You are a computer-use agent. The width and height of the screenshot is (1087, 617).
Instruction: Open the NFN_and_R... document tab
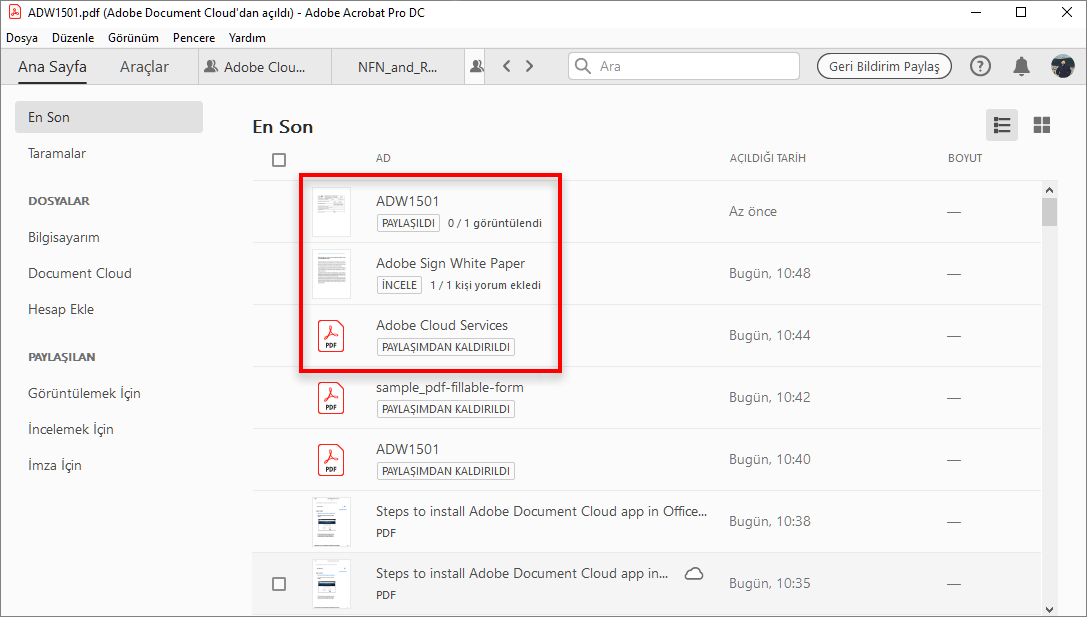coord(397,67)
